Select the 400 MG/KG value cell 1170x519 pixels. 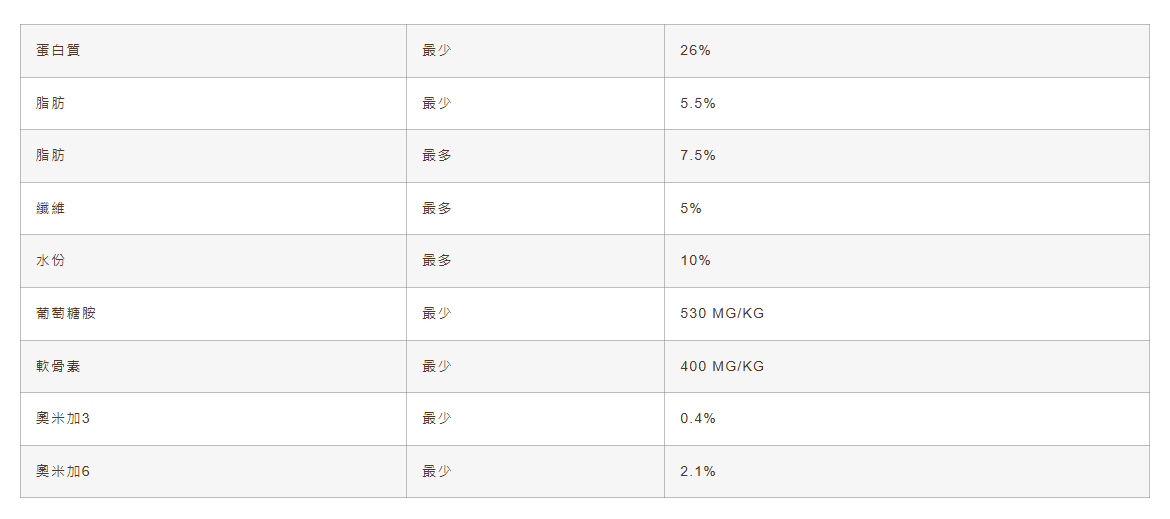(x=722, y=366)
